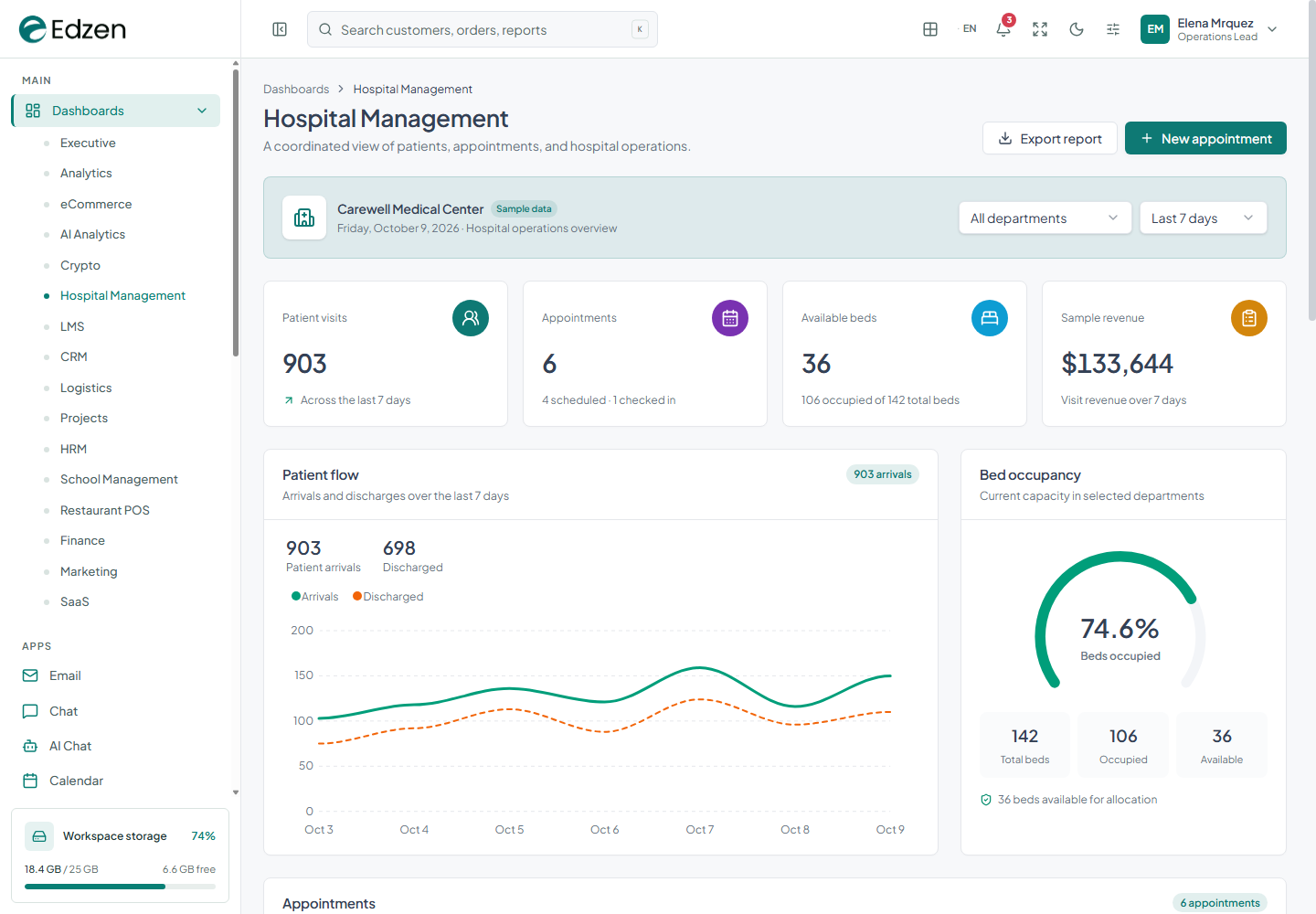Click the Carewell hospital building icon
Image resolution: width=1316 pixels, height=914 pixels.
tap(304, 218)
